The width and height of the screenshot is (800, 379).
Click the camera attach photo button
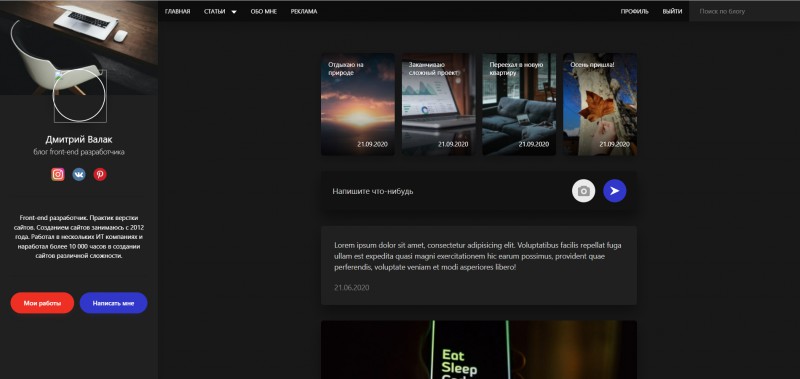tap(583, 191)
